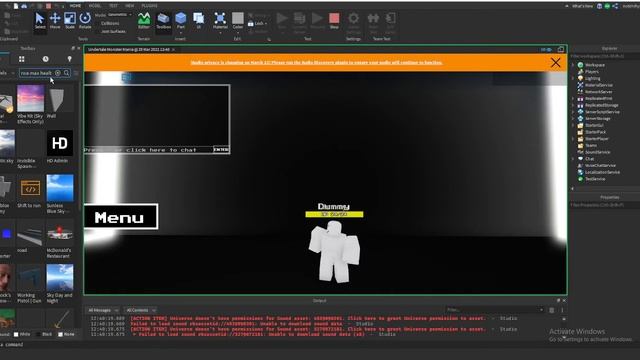Open the Terrain Editor
This screenshot has width=640, height=360.
pyautogui.click(x=144, y=21)
